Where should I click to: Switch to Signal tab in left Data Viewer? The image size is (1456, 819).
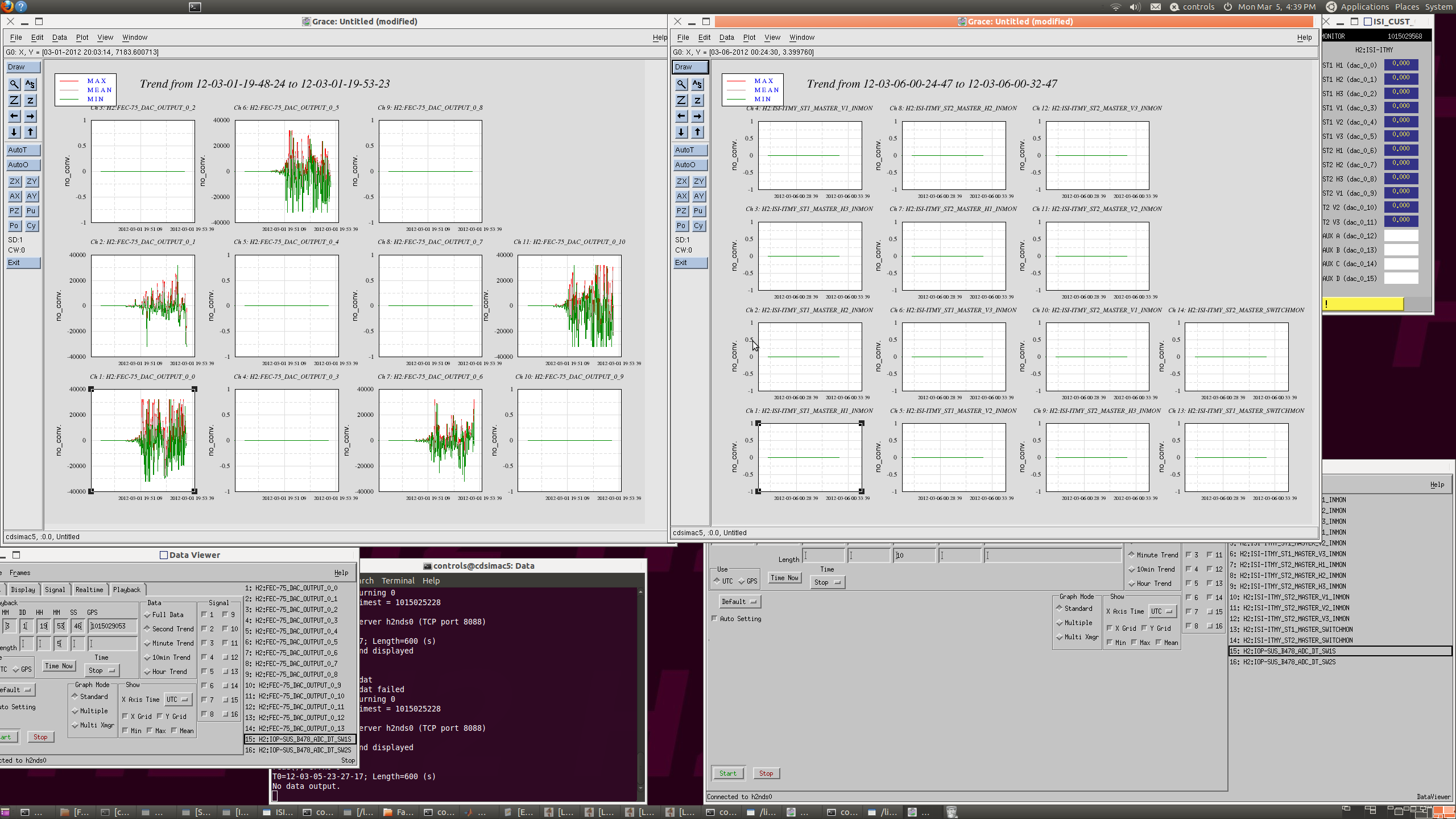[x=55, y=590]
